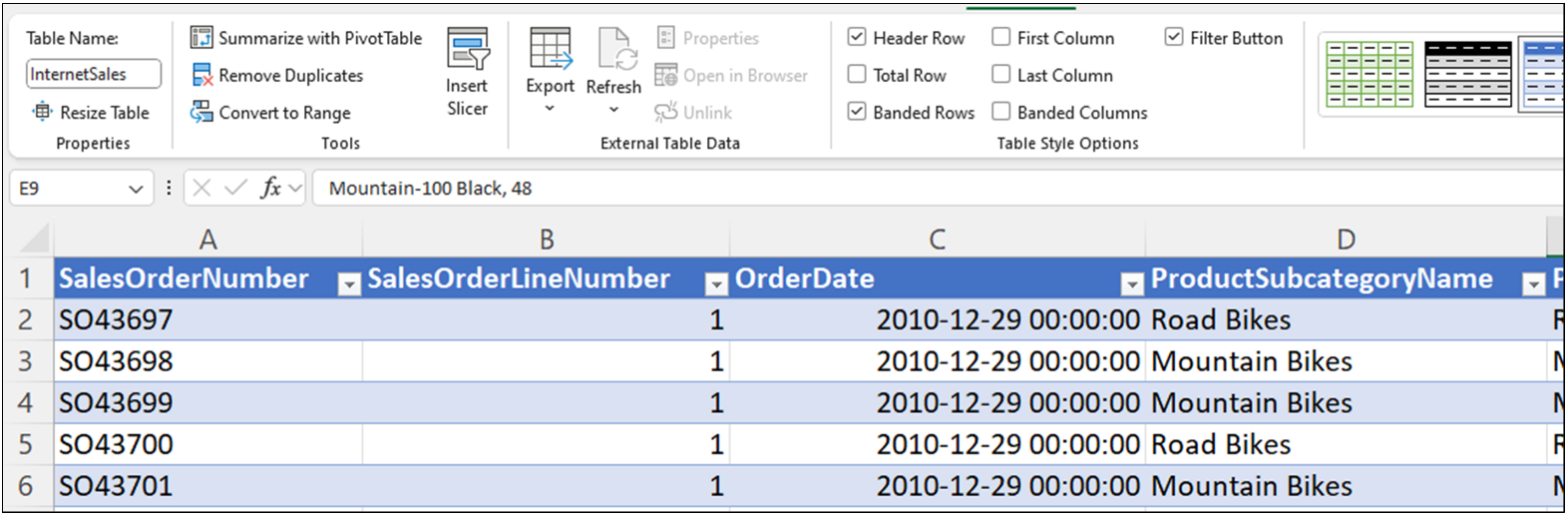
Task: Open ProductSubcategoryName filter dropdown
Action: tap(1533, 285)
